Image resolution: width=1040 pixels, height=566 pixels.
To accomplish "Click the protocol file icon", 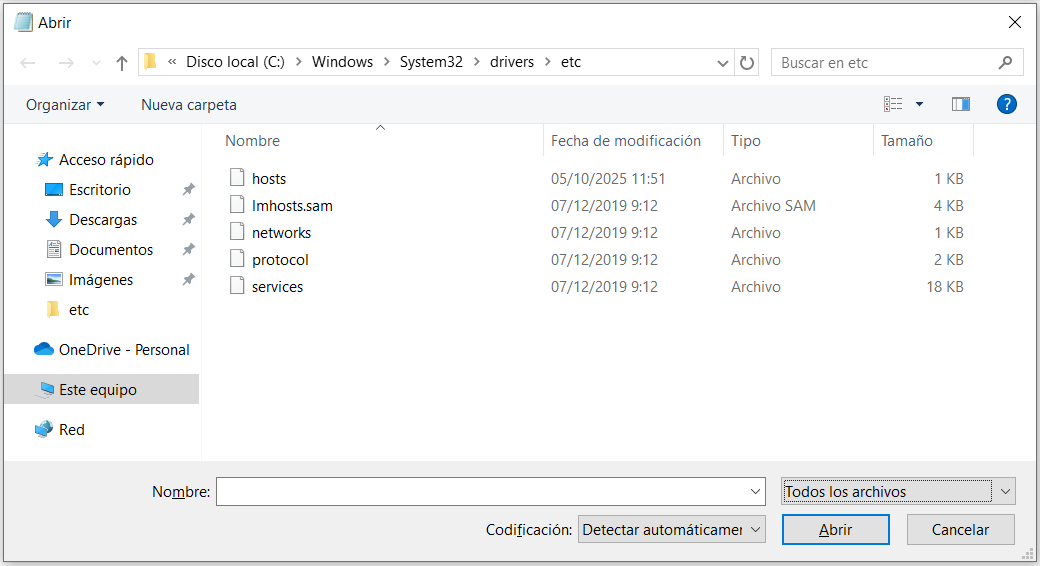I will 237,259.
